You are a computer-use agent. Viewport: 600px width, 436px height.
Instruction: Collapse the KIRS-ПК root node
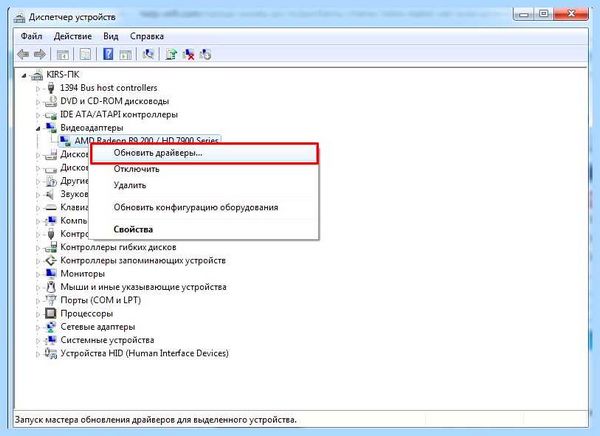click(24, 76)
